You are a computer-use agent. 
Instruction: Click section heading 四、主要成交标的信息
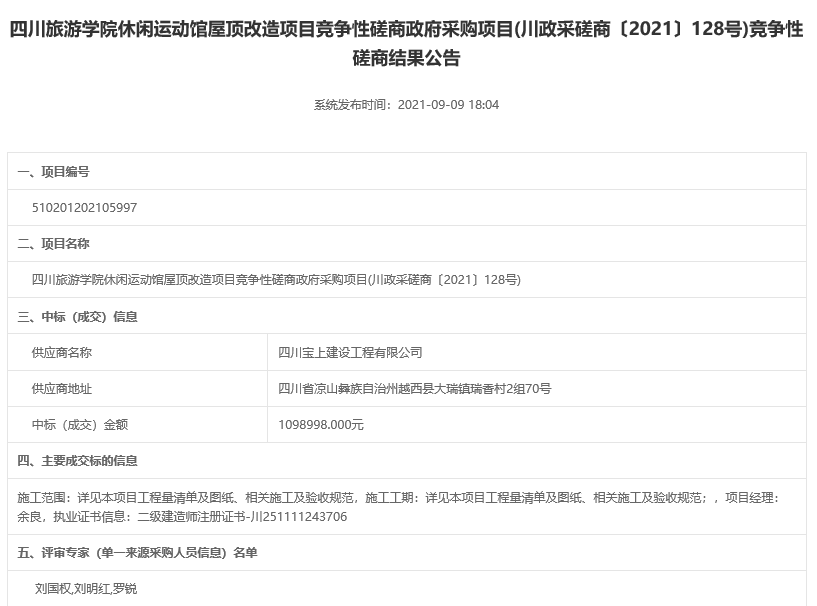pyautogui.click(x=77, y=461)
